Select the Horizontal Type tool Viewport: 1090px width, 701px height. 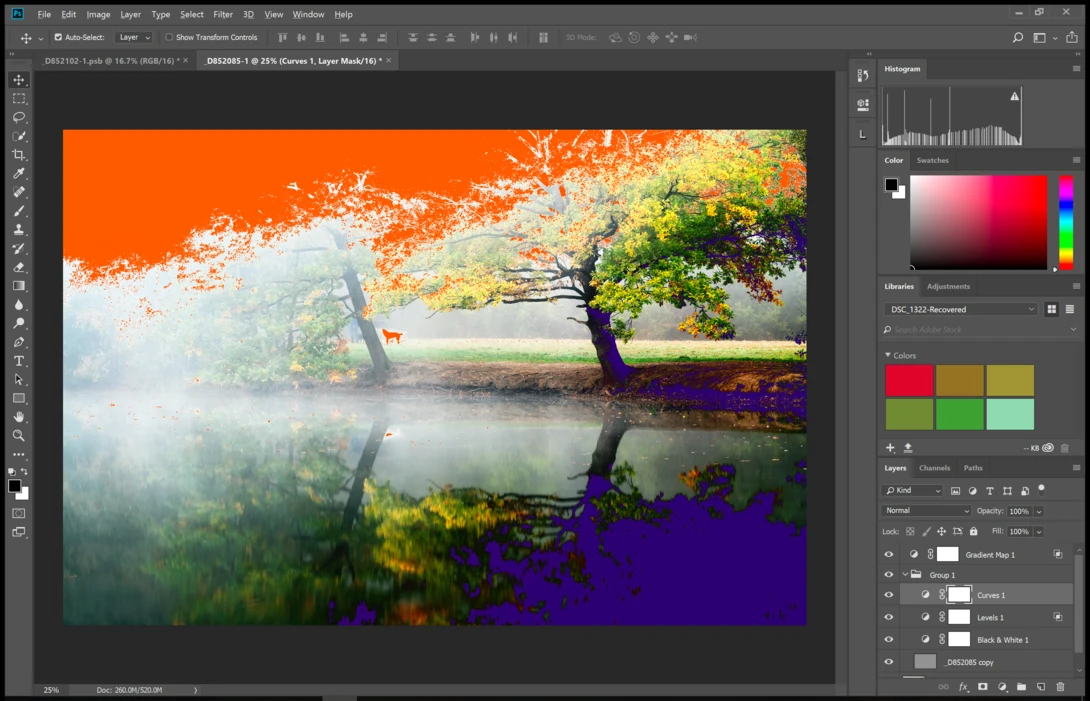(x=19, y=361)
